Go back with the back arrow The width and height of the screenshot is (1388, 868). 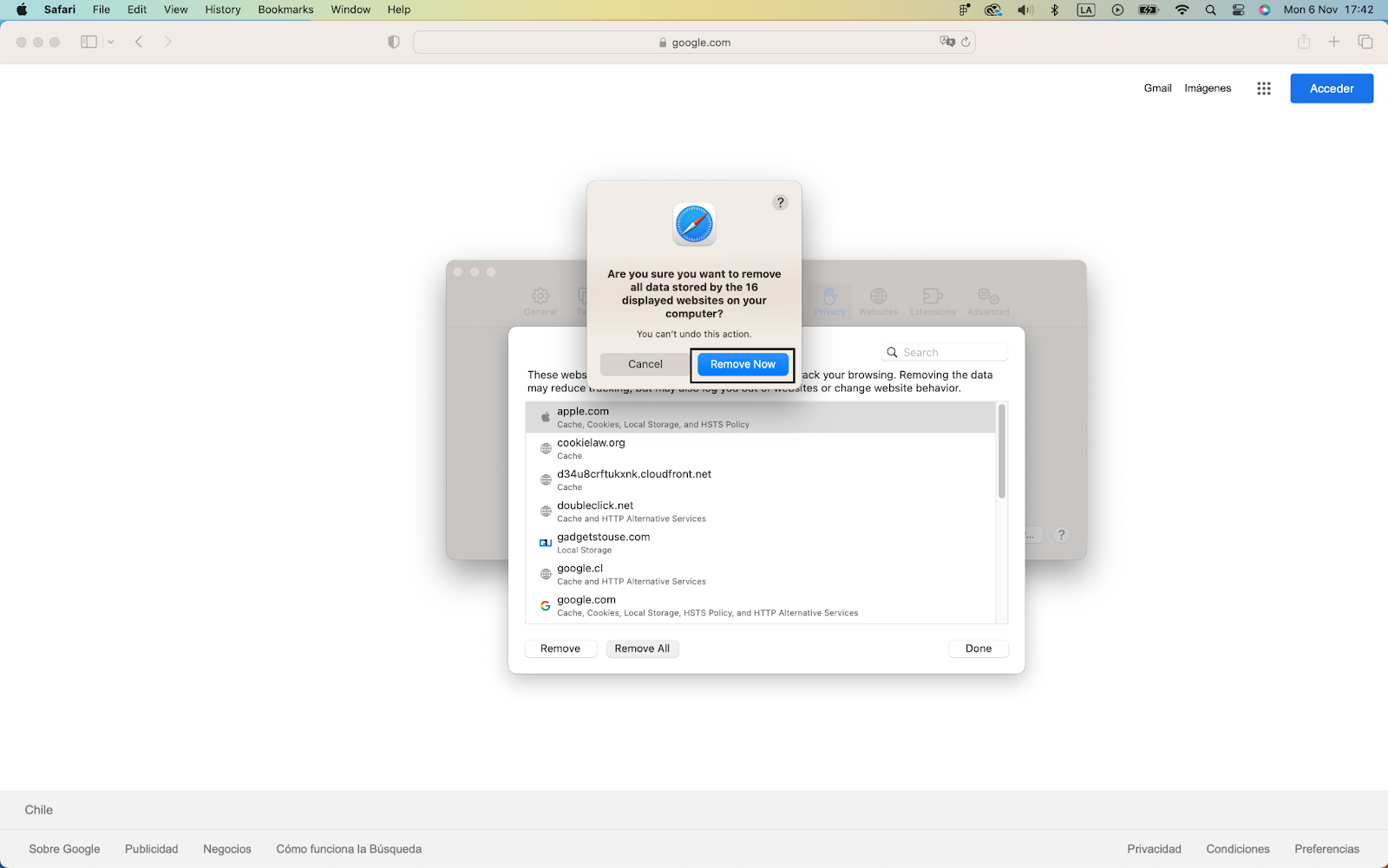[x=139, y=42]
